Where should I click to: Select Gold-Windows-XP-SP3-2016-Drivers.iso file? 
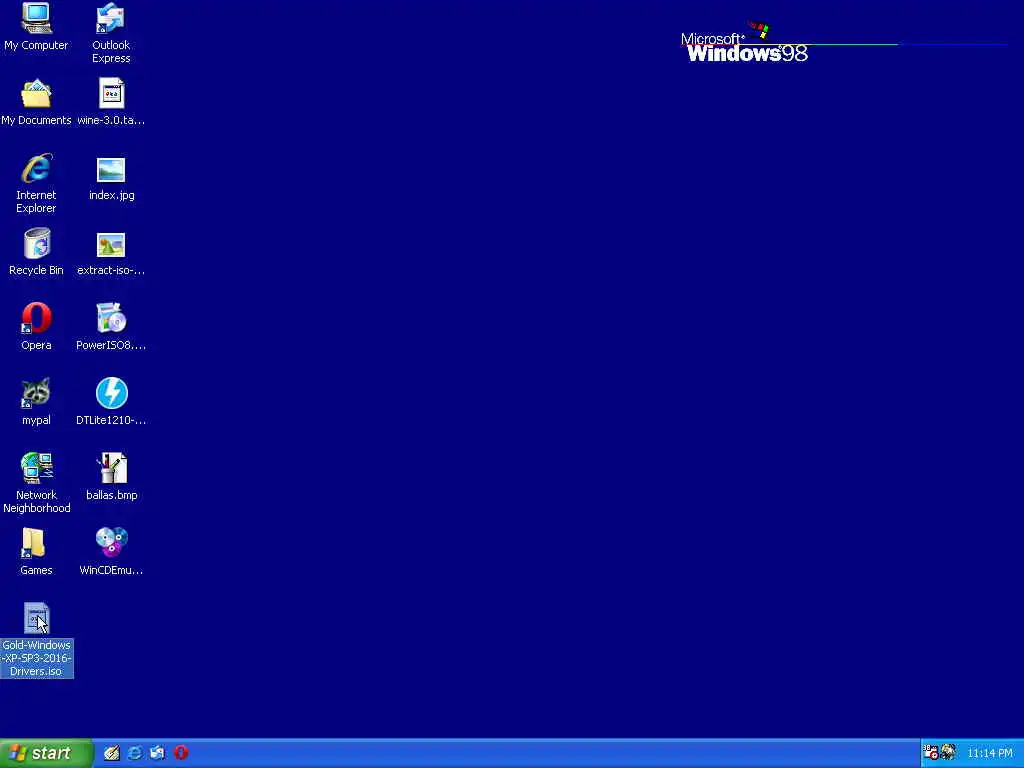[37, 640]
